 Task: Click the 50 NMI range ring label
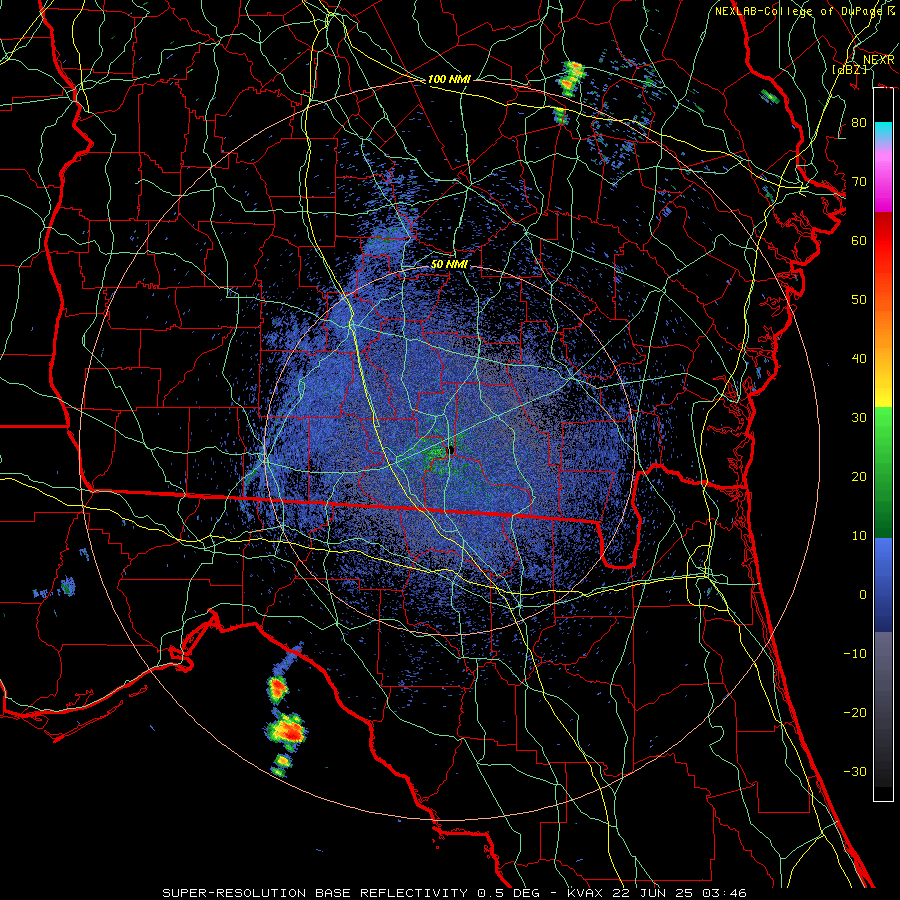tap(449, 264)
